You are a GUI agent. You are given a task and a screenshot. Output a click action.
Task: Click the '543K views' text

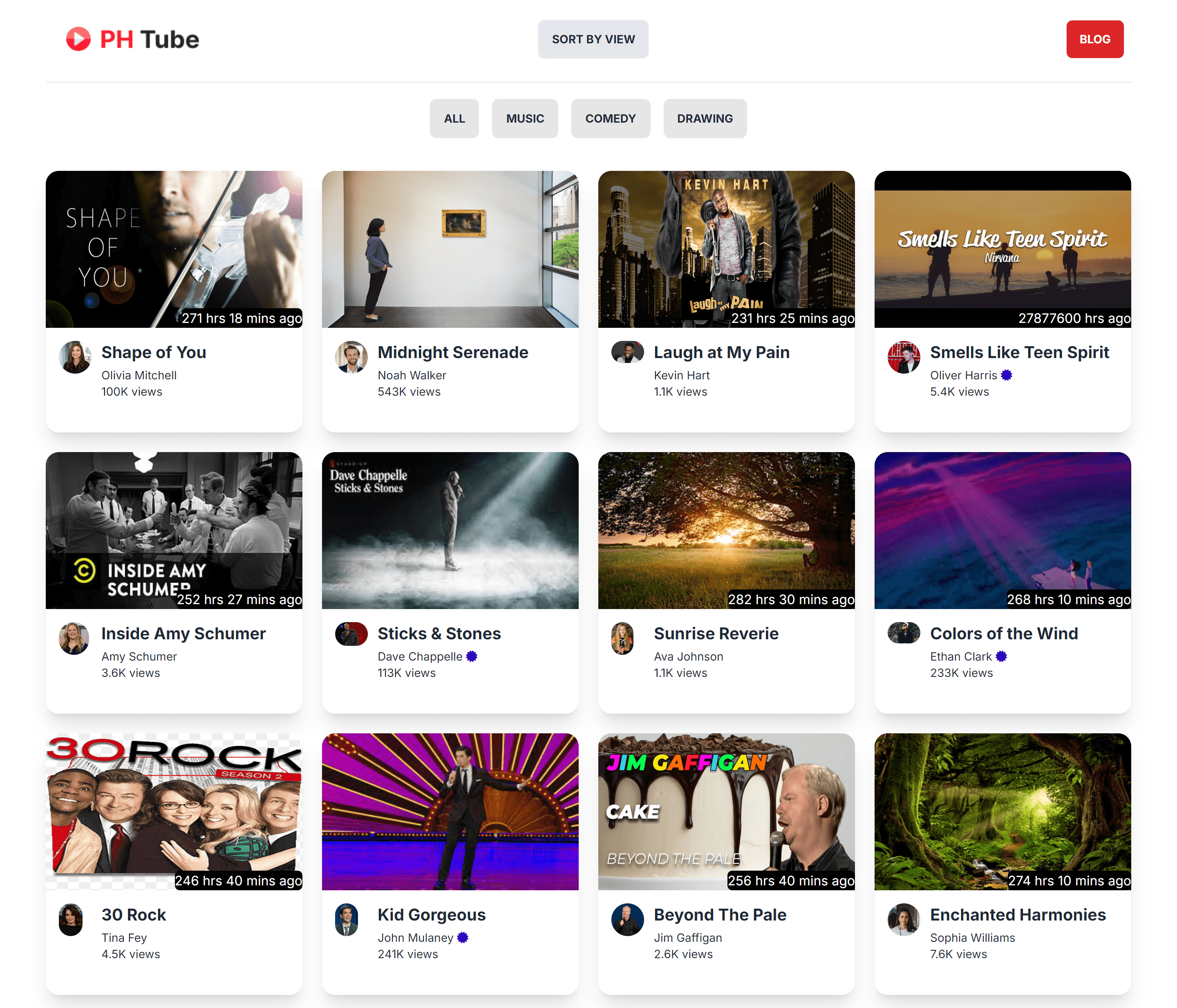click(x=409, y=392)
